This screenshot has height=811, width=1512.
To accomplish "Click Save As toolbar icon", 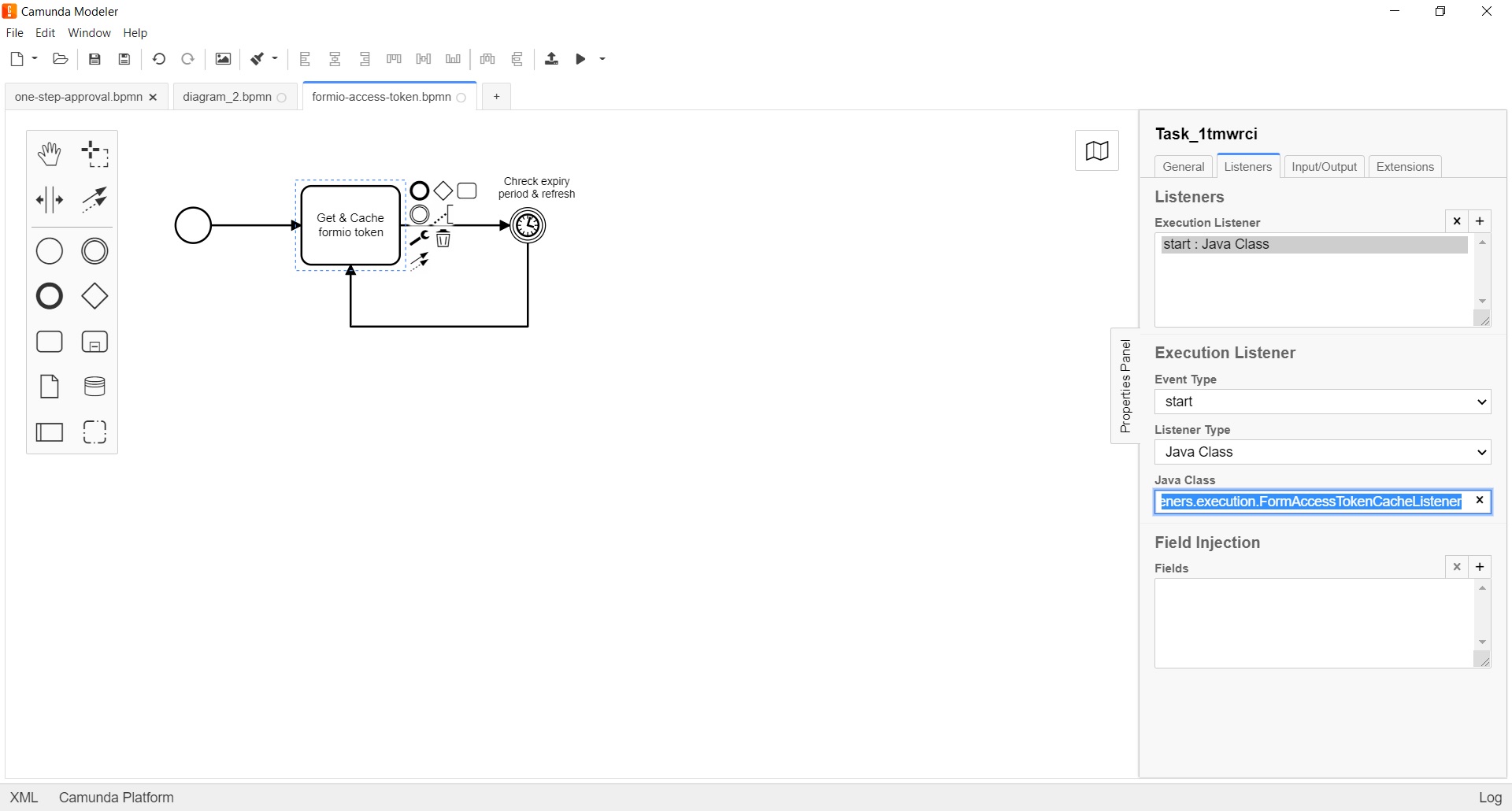I will click(124, 59).
